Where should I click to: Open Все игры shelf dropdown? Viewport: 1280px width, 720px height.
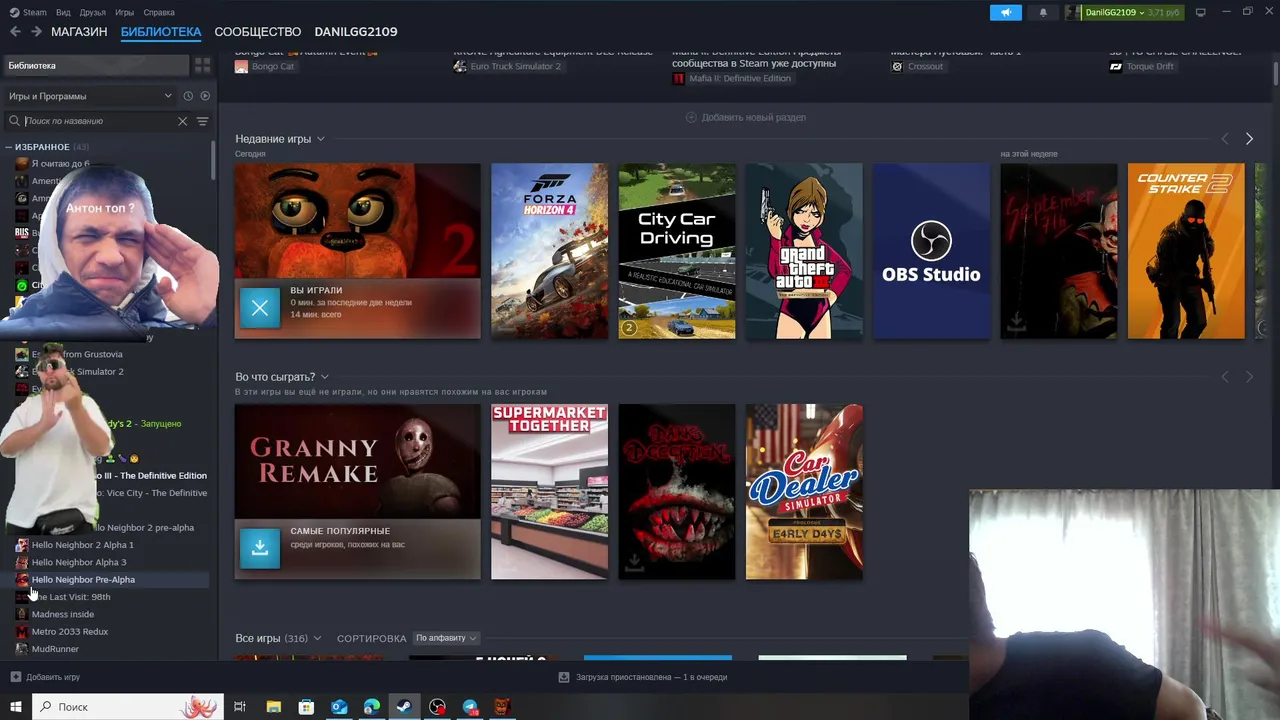(x=317, y=638)
